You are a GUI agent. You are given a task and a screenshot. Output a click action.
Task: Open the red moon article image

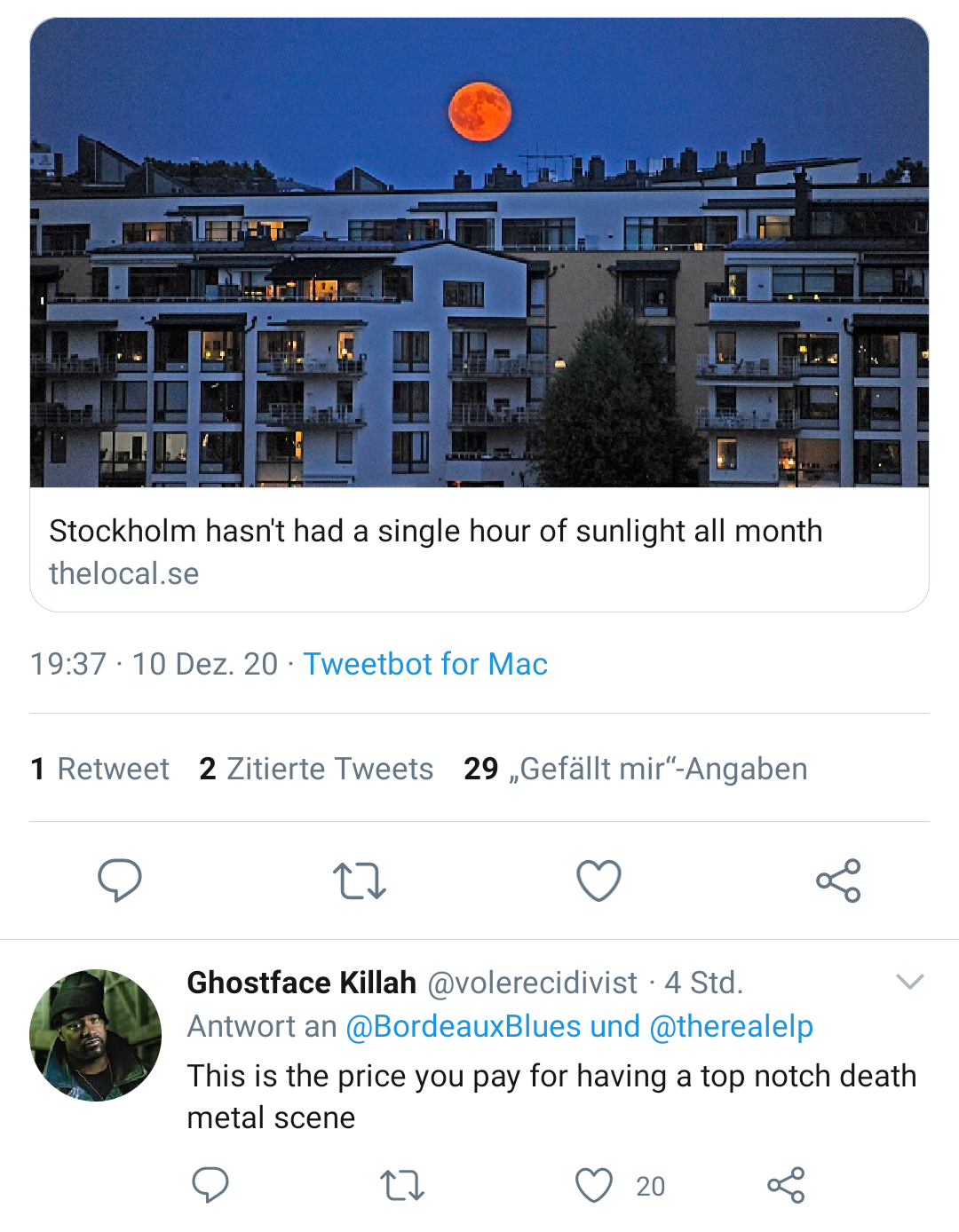coord(479,253)
